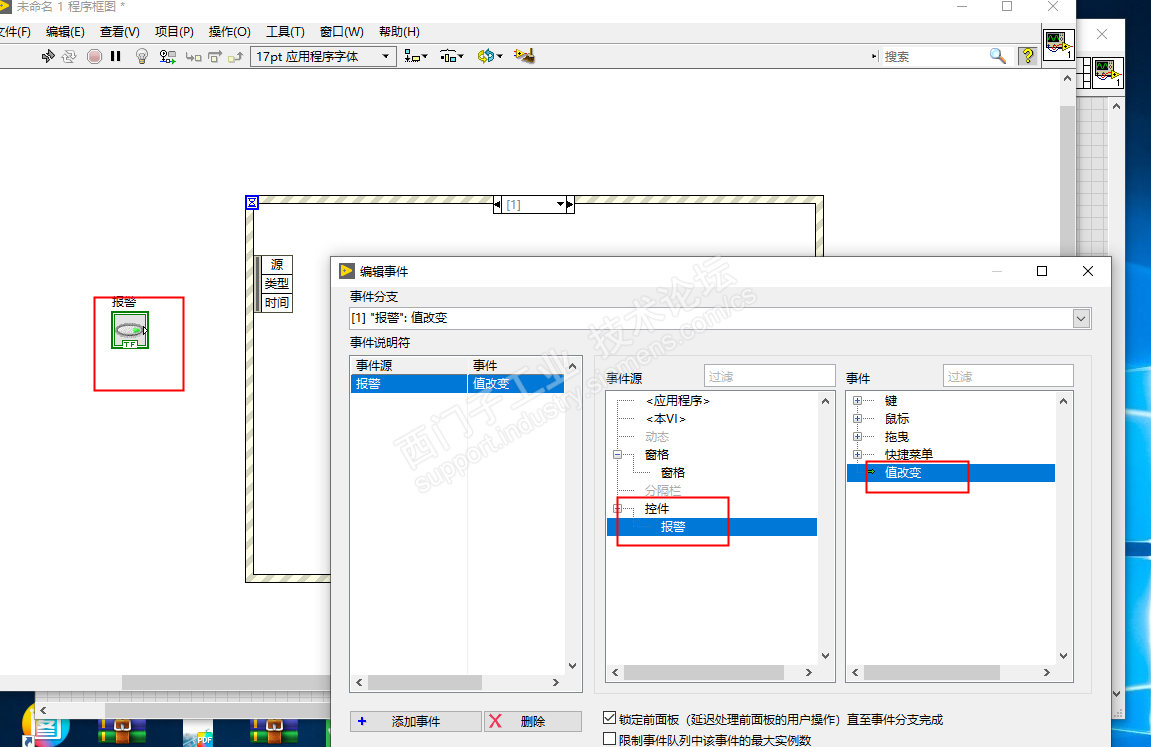Open the Reorder objects dropdown
Screen dimensions: 1151x747
[x=490, y=57]
